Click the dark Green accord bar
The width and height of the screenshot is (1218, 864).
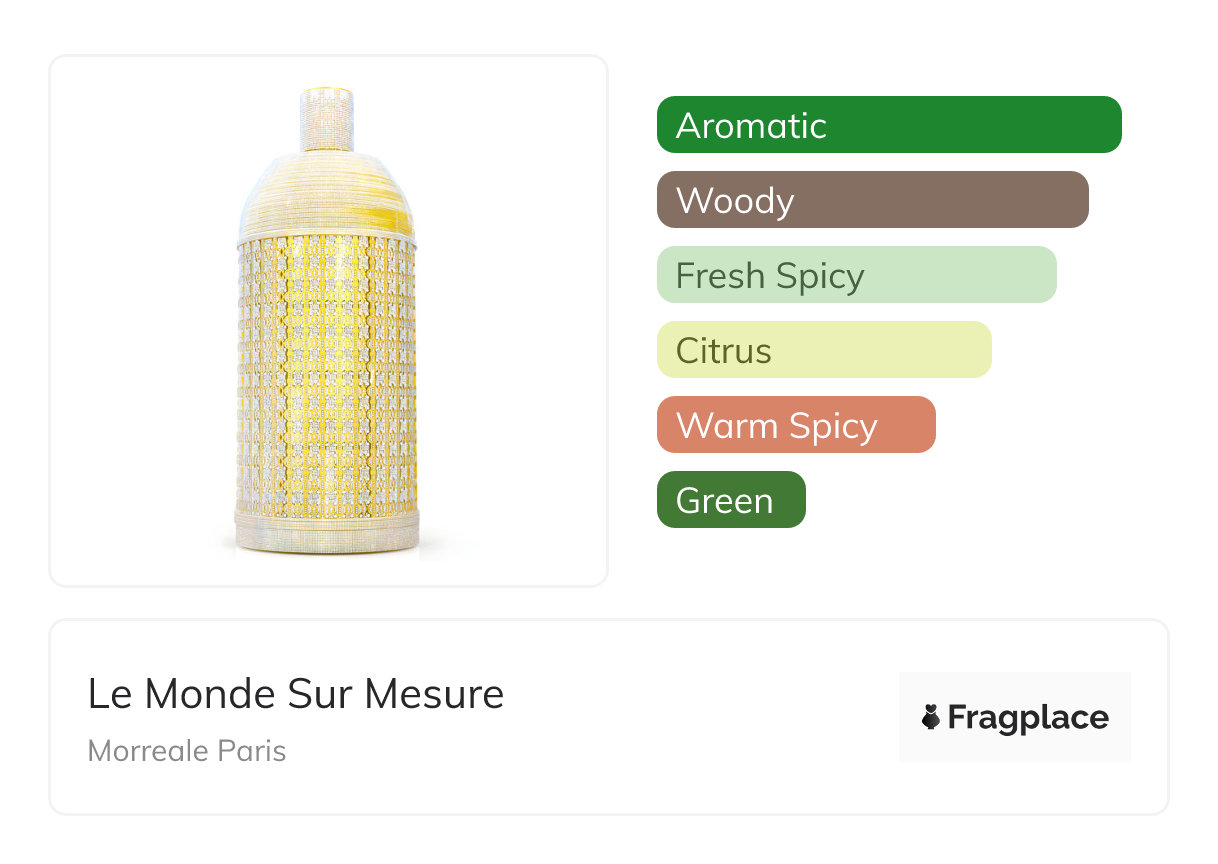tap(731, 500)
